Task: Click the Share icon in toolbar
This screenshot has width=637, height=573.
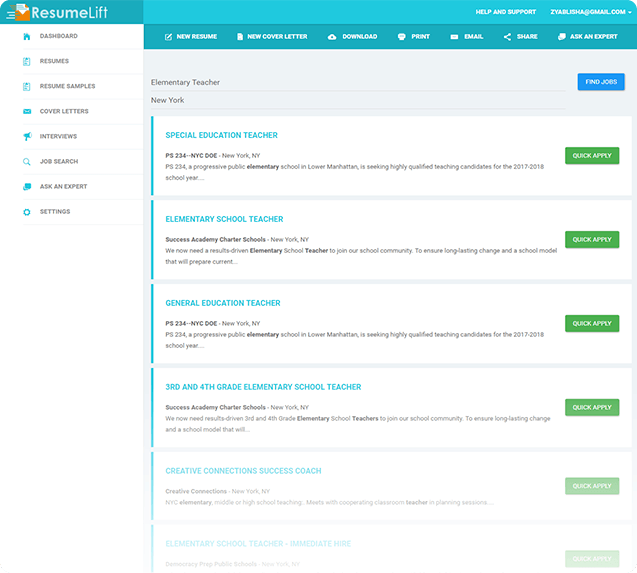Action: click(507, 37)
